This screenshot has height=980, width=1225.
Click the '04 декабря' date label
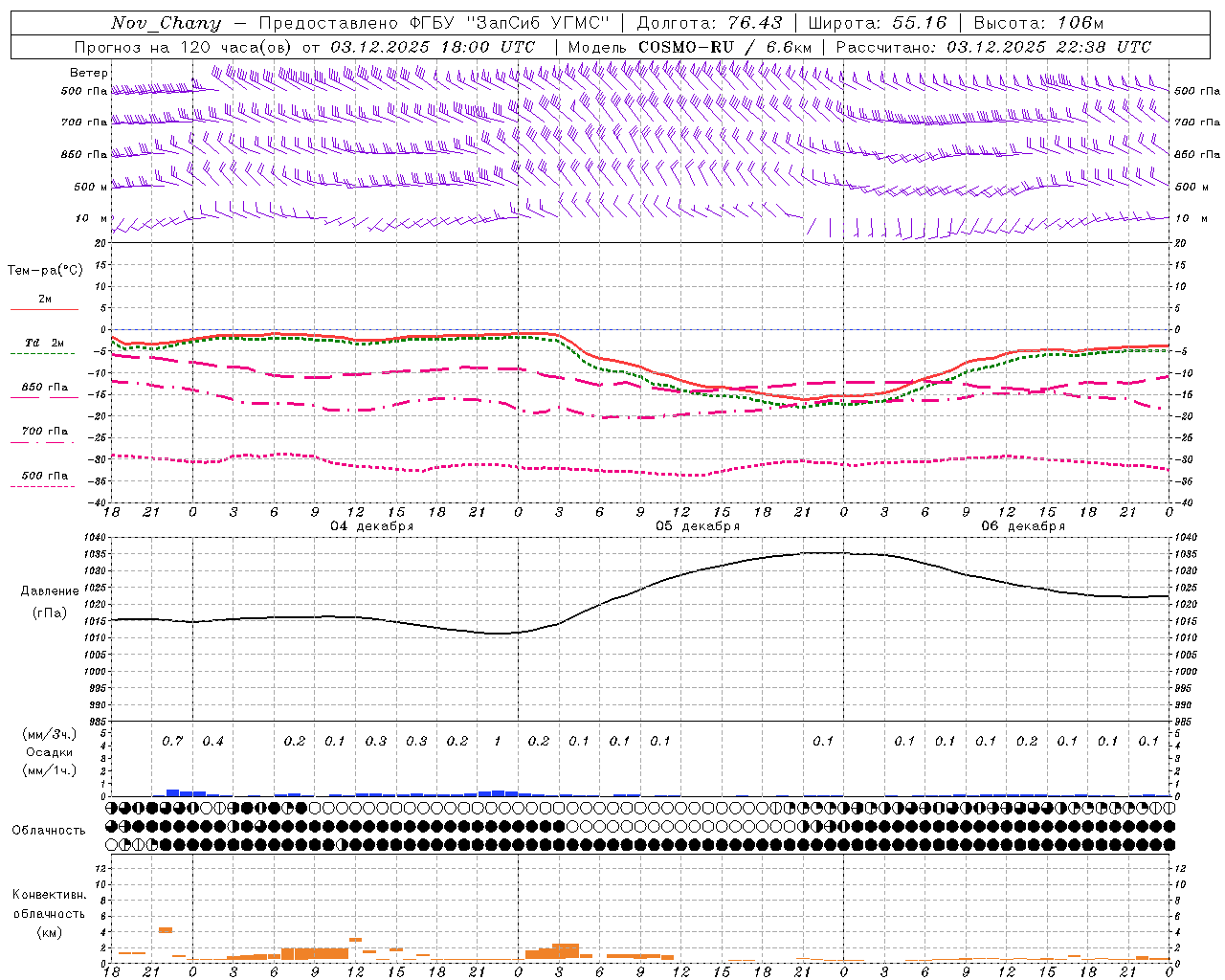tap(372, 526)
